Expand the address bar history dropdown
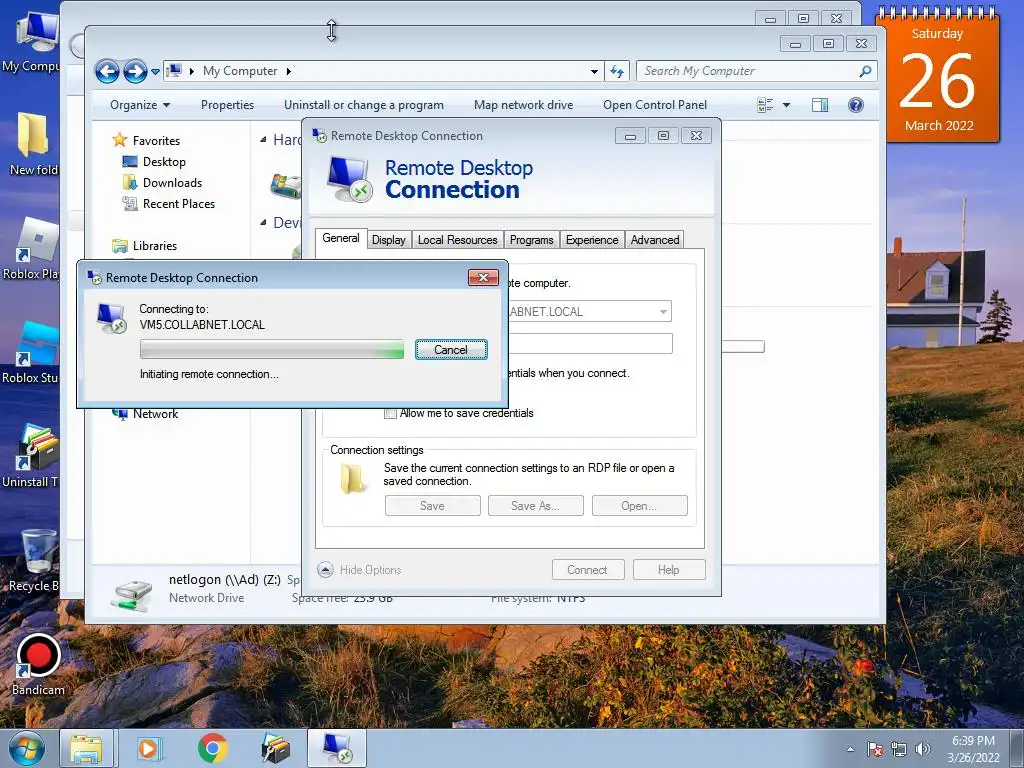The width and height of the screenshot is (1024, 768). click(x=594, y=71)
